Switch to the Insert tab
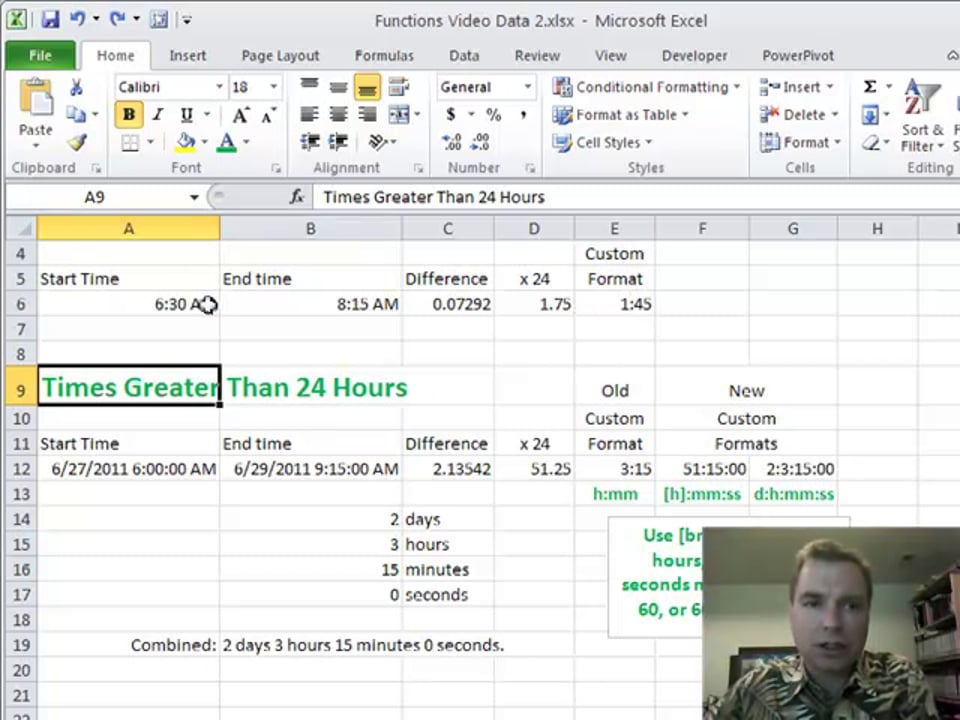This screenshot has width=960, height=720. point(187,56)
